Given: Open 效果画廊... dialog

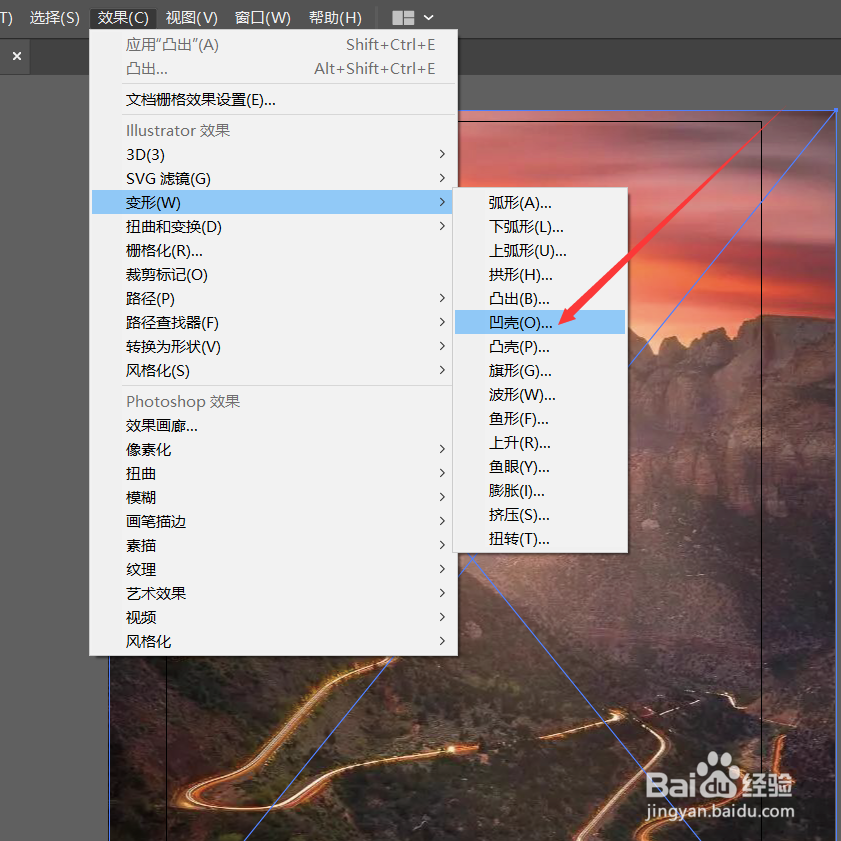Looking at the screenshot, I should pyautogui.click(x=274, y=426).
